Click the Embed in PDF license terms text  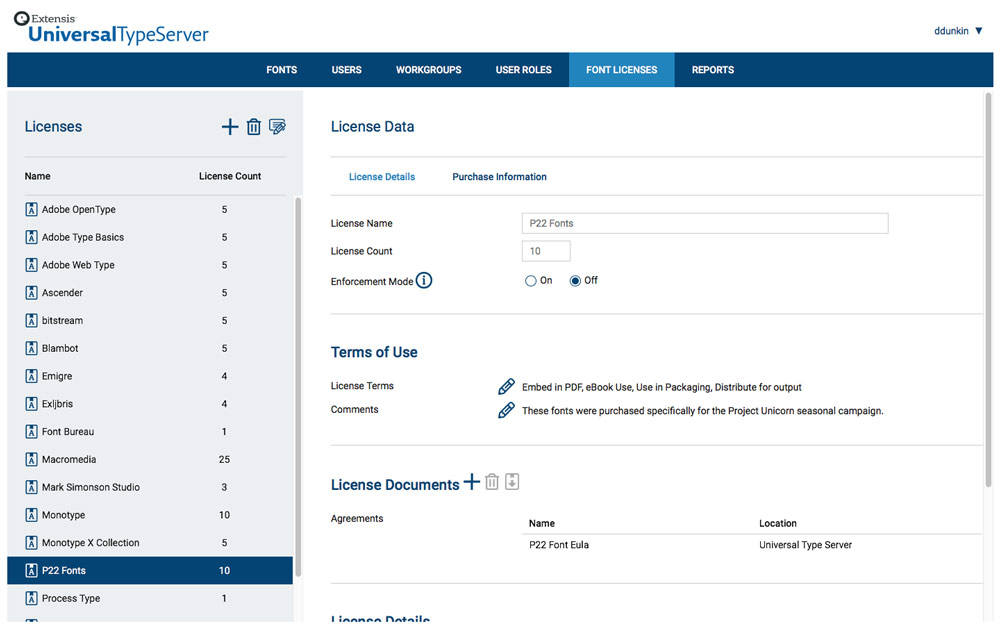(x=661, y=387)
